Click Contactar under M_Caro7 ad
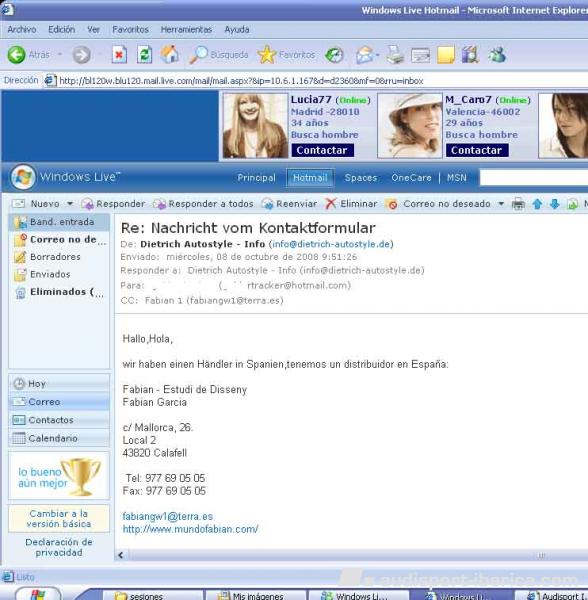The image size is (588, 600). click(x=477, y=150)
